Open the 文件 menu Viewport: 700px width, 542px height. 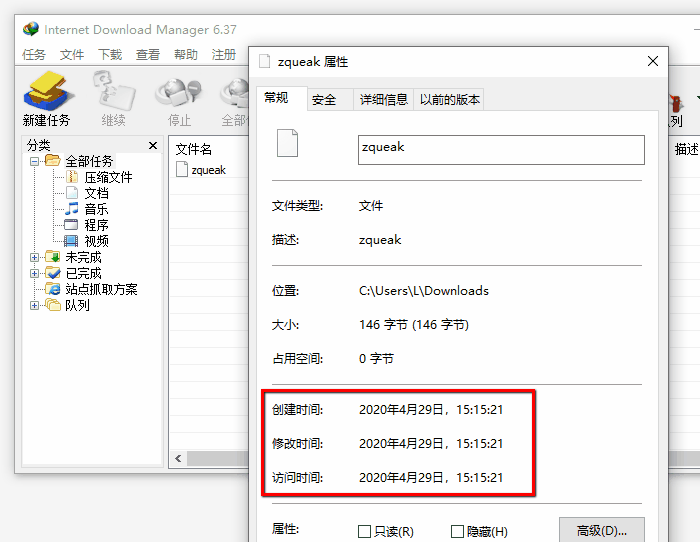coord(72,55)
